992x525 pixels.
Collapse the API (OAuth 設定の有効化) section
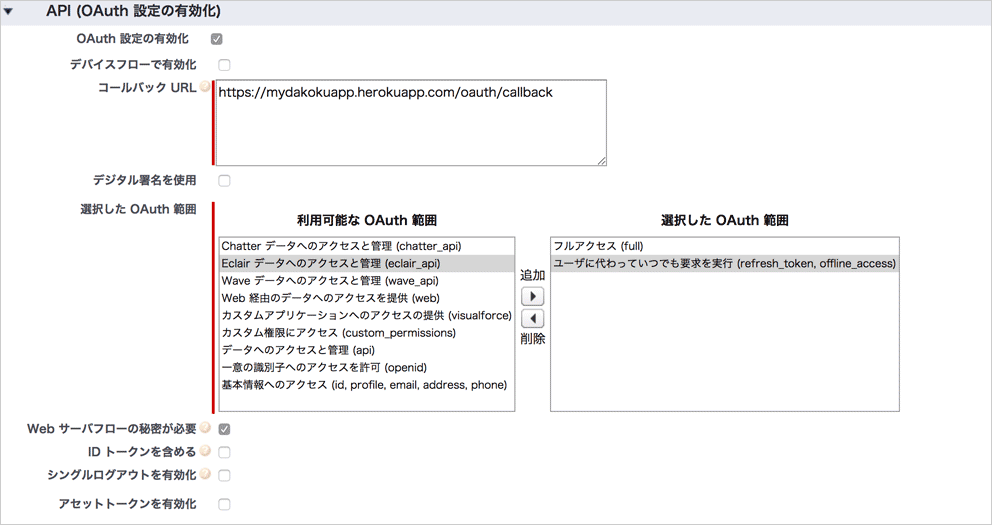click(10, 12)
